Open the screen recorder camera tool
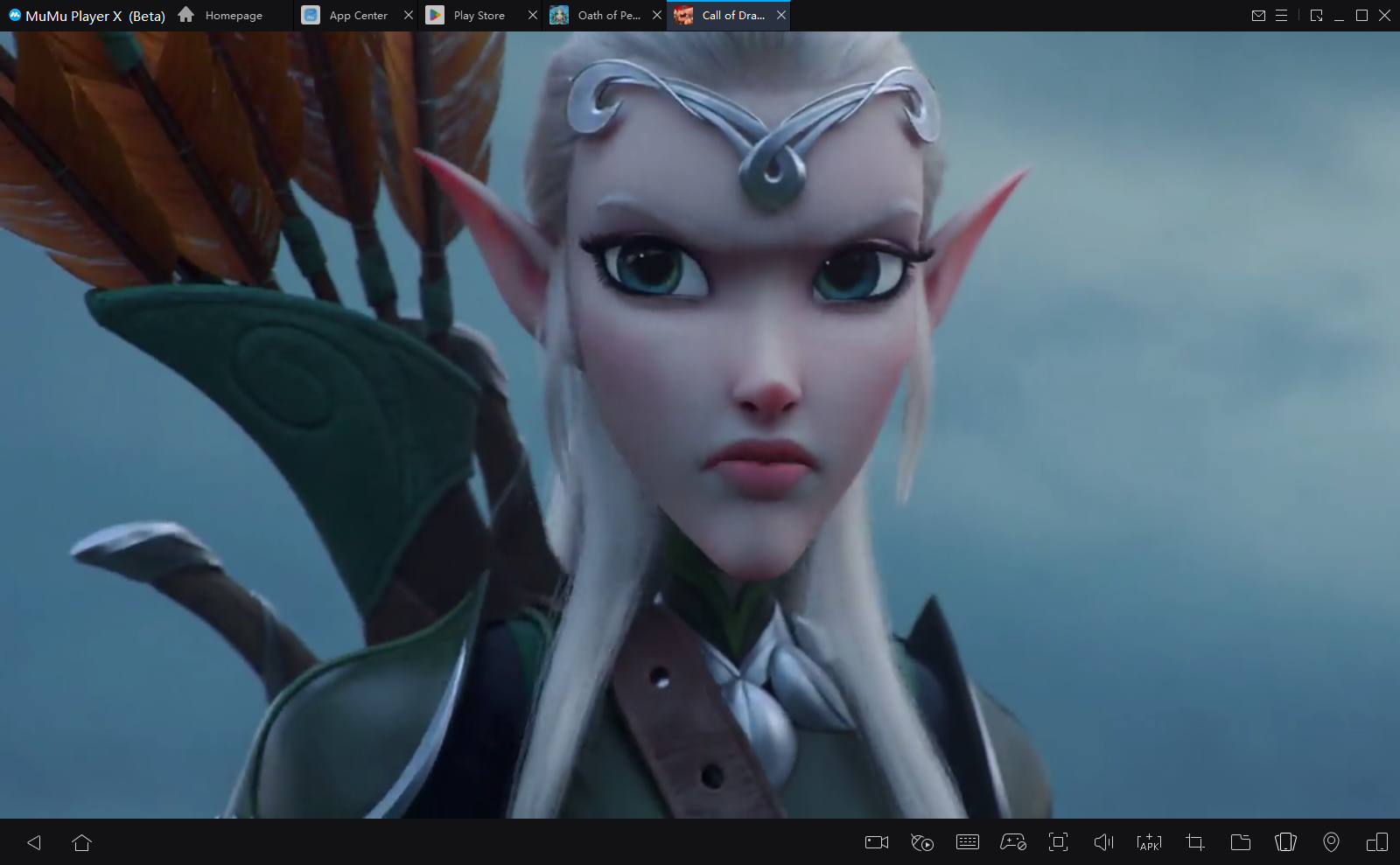 876,842
